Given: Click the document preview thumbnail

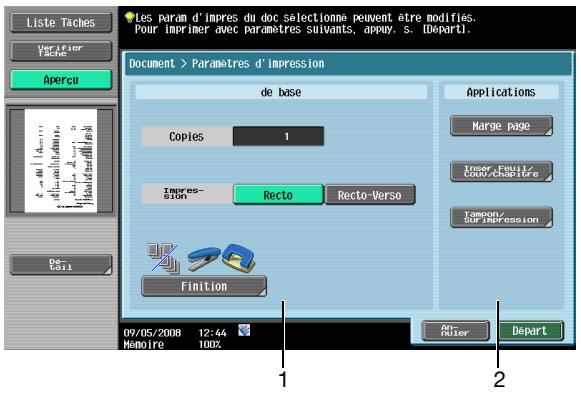Looking at the screenshot, I should 61,160.
